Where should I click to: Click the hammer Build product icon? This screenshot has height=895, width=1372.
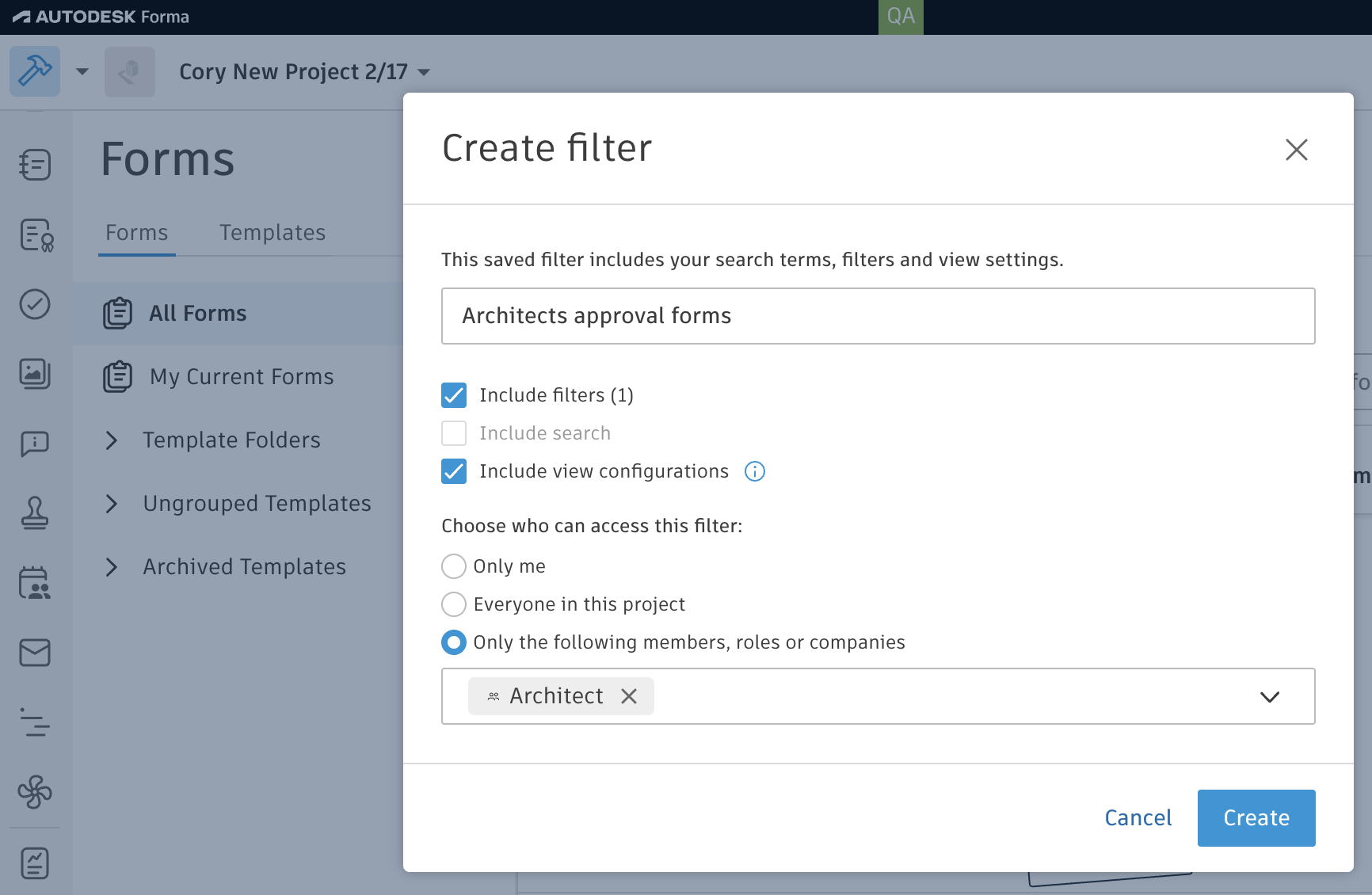[x=35, y=71]
